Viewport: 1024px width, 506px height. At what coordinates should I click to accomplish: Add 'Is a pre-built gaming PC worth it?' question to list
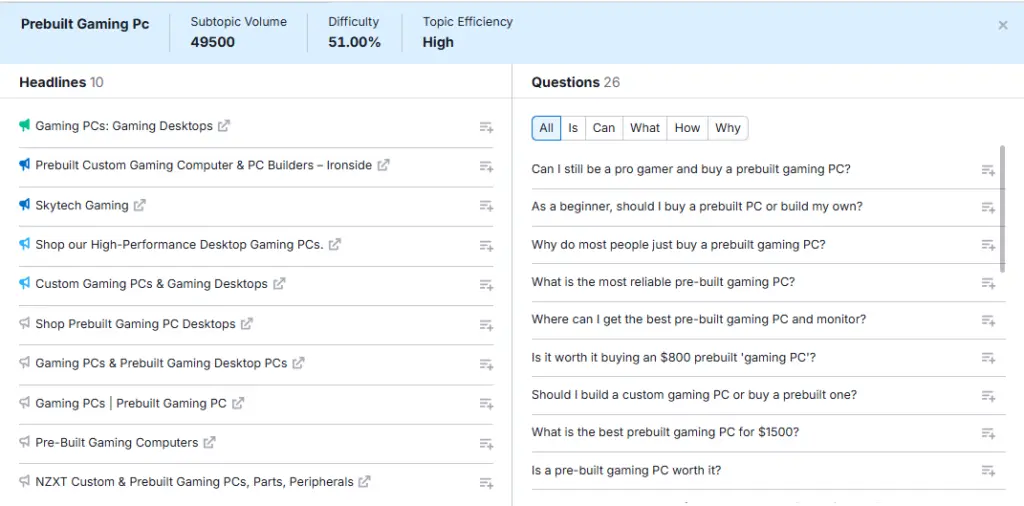(988, 471)
